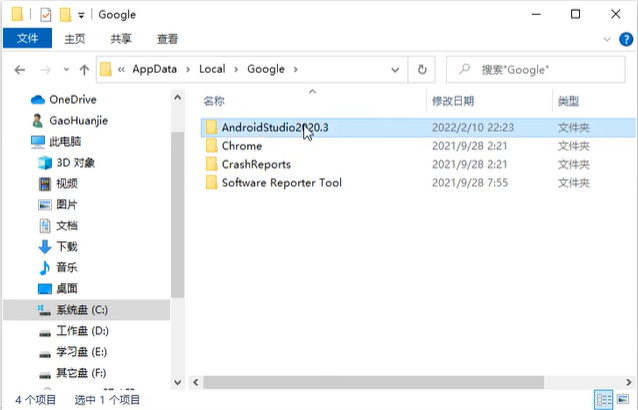The height and width of the screenshot is (410, 638).
Task: Click the file list horizontal scrollbar thumb
Action: 374,382
